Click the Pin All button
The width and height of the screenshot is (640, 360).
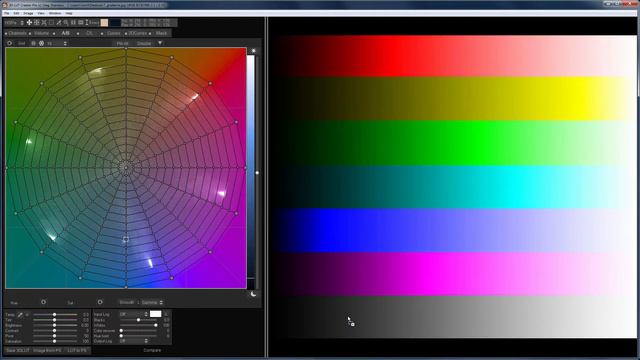122,43
